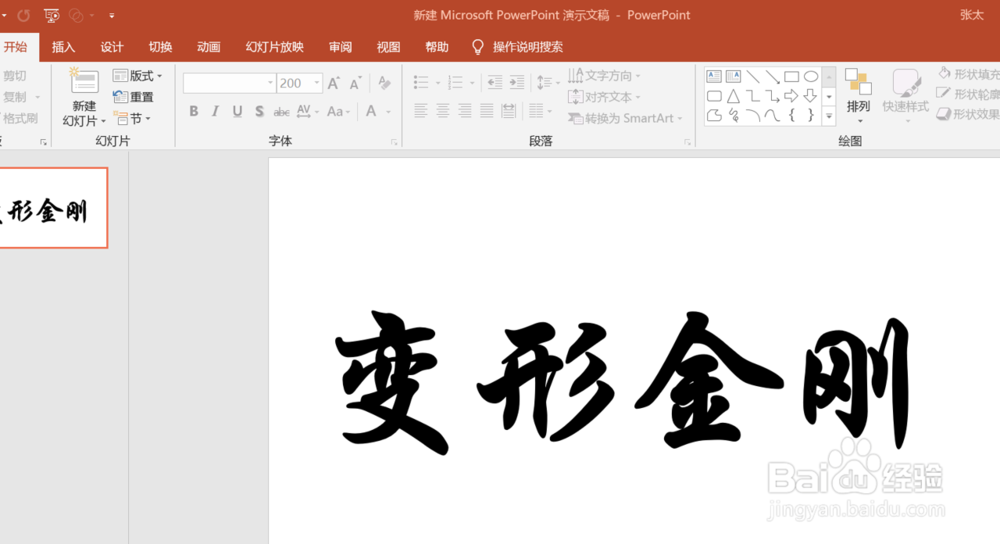1000x544 pixels.
Task: Expand the shapes gallery with the More arrow
Action: (829, 116)
